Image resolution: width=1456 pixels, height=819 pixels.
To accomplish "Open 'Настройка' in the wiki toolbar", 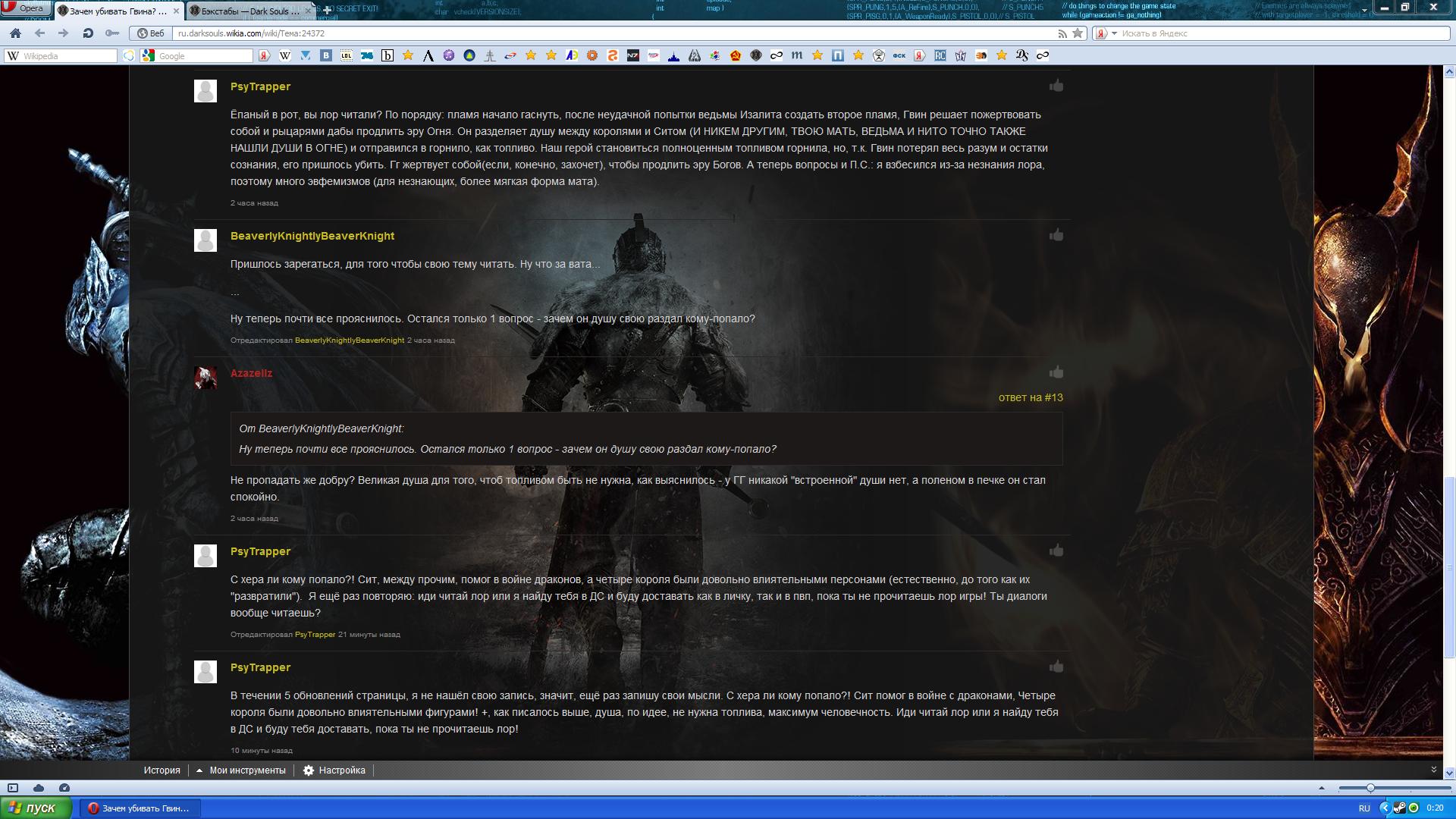I will [334, 770].
